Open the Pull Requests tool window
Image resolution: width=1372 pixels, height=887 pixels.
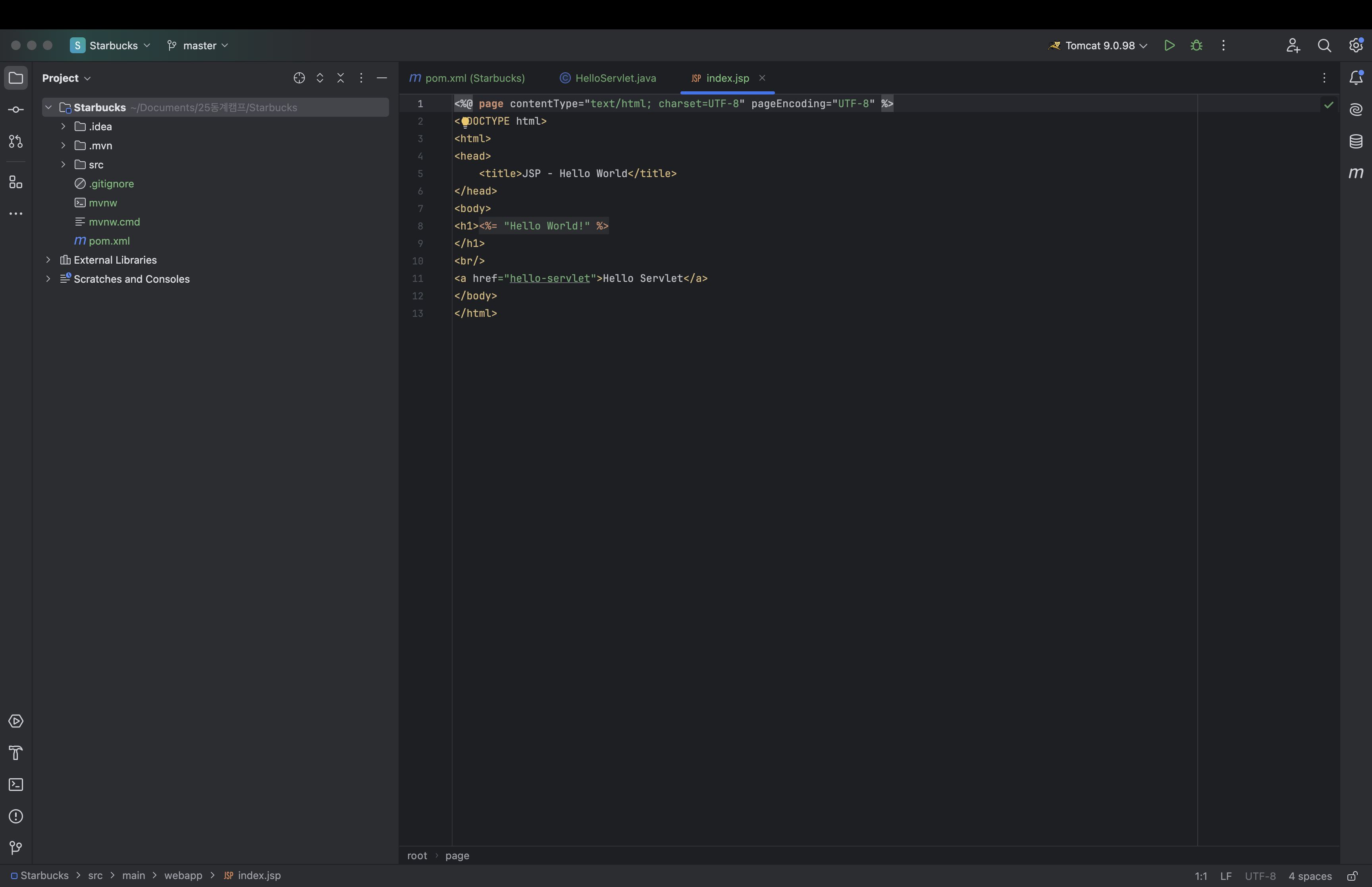15,141
